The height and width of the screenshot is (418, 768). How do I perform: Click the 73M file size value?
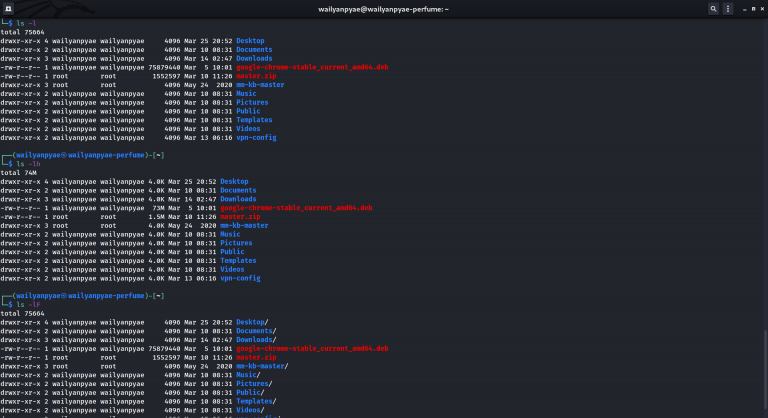click(153, 208)
